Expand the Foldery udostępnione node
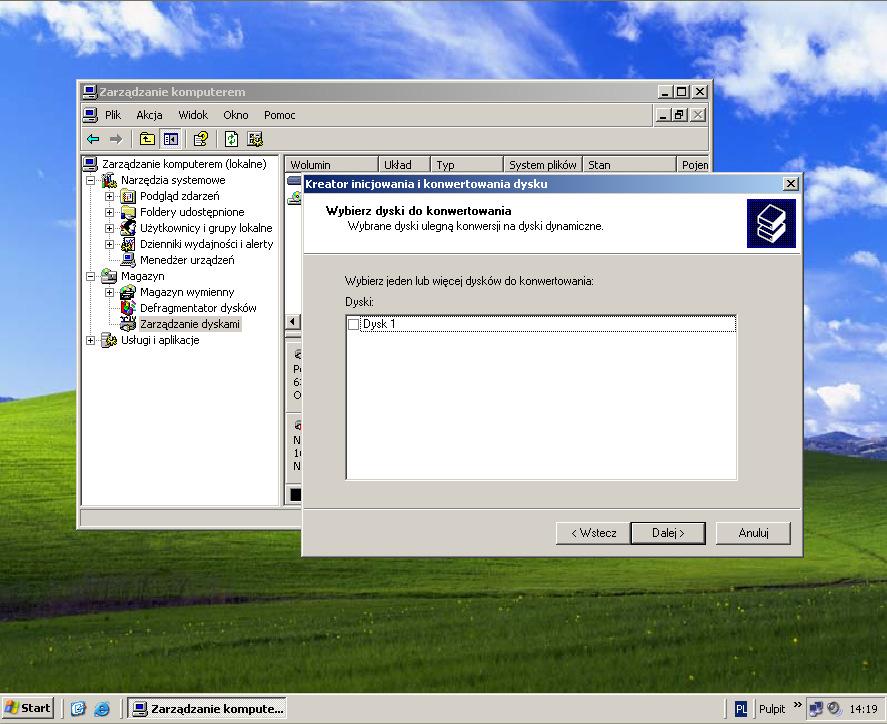 pyautogui.click(x=110, y=212)
